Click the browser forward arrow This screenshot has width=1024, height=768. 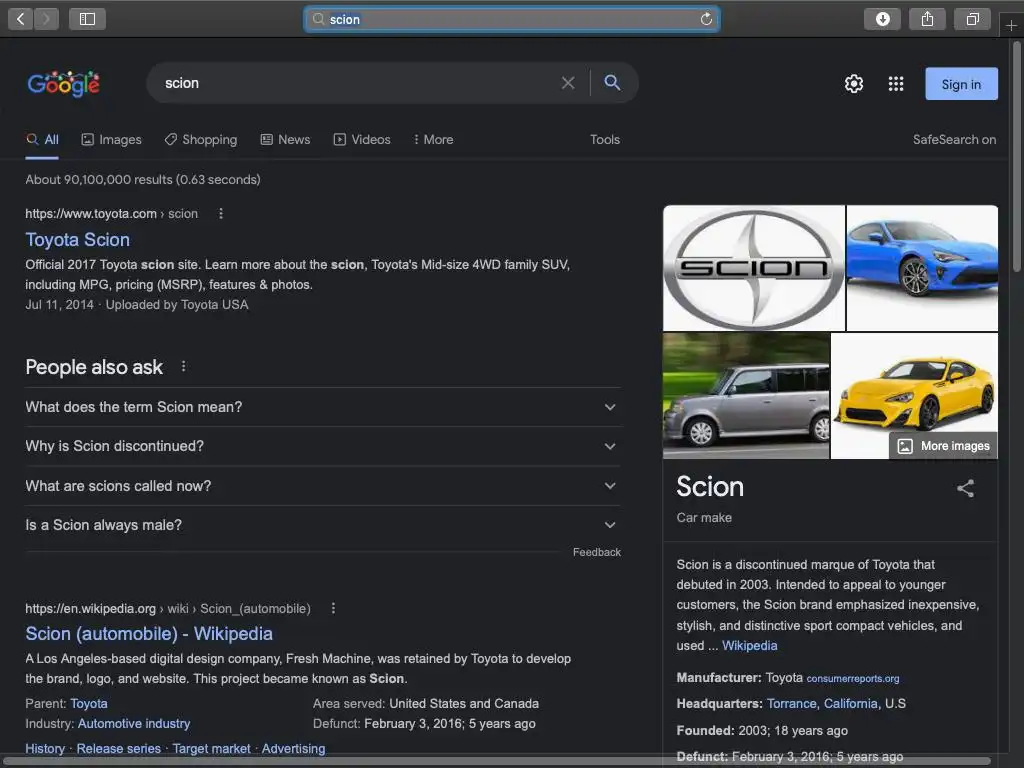[x=46, y=19]
